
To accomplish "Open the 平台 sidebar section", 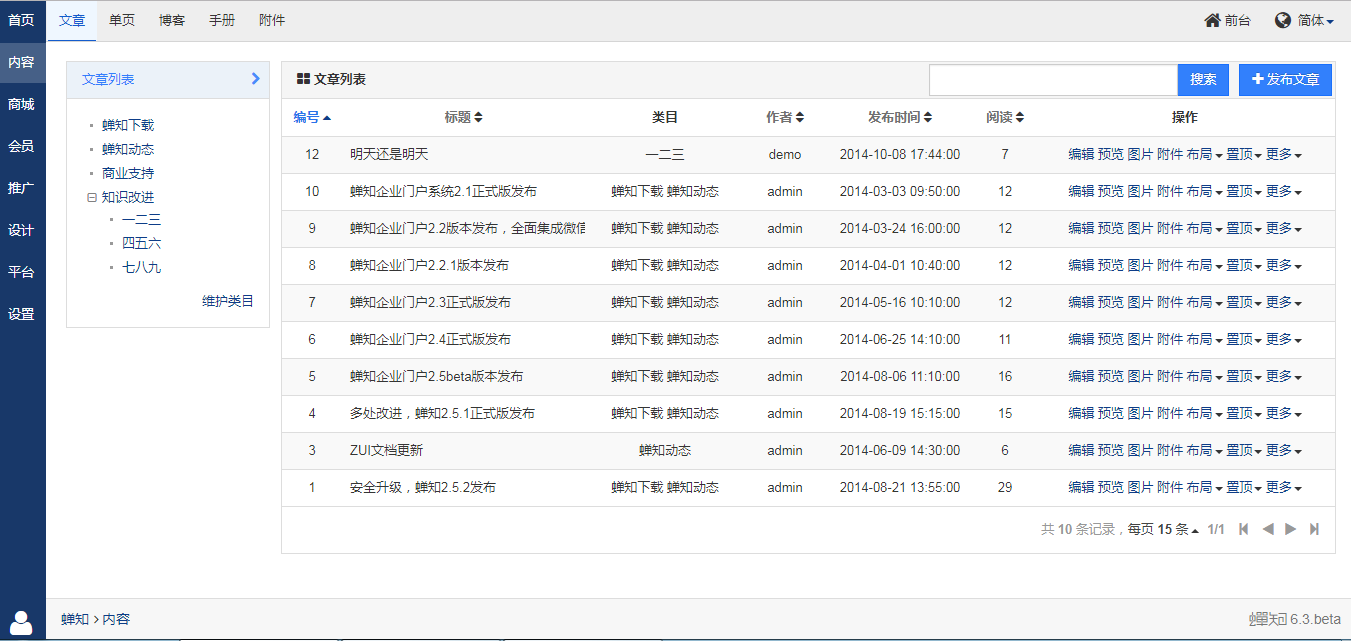I will (21, 271).
